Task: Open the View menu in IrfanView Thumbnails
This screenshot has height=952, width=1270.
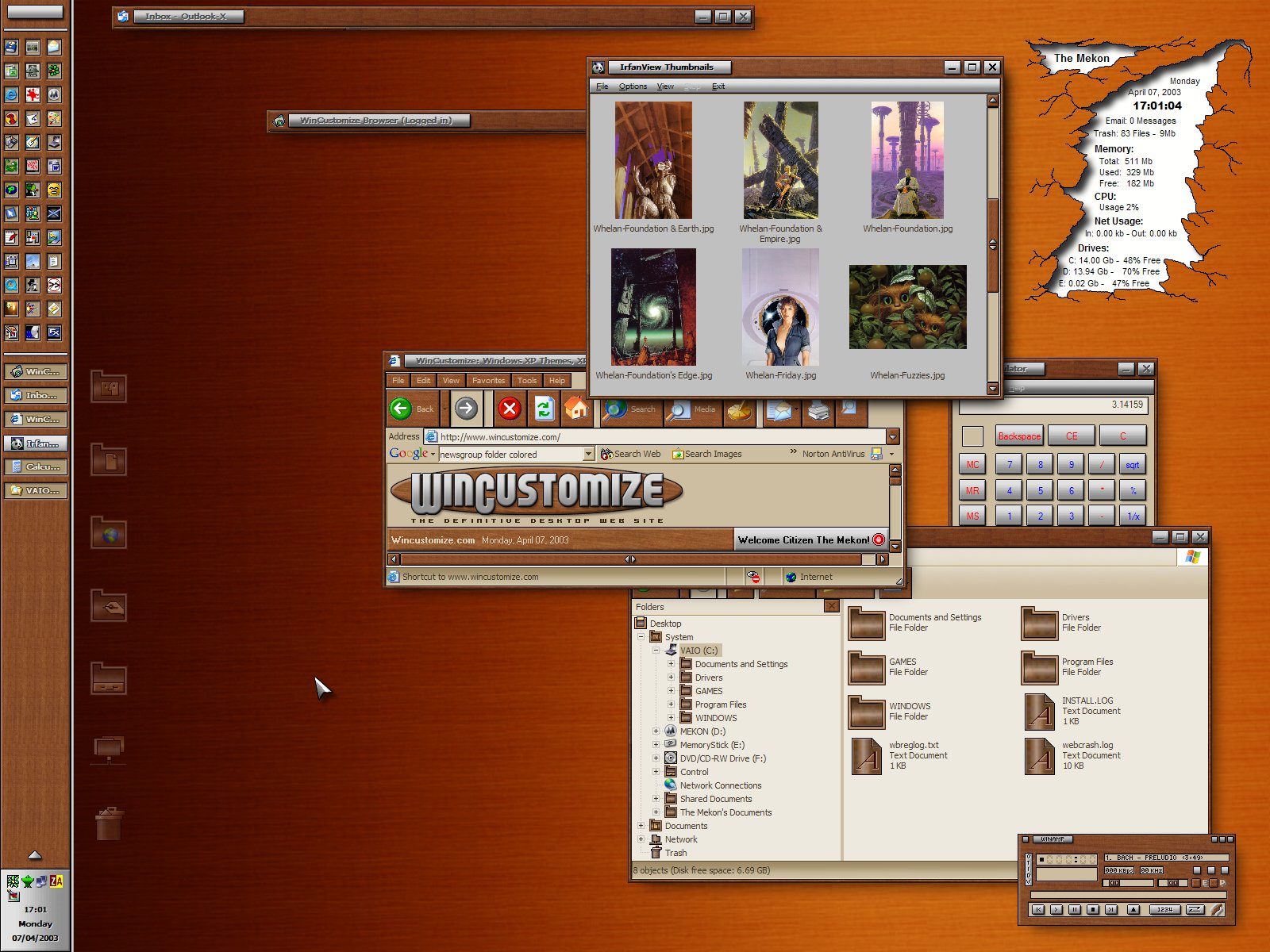Action: coord(665,86)
